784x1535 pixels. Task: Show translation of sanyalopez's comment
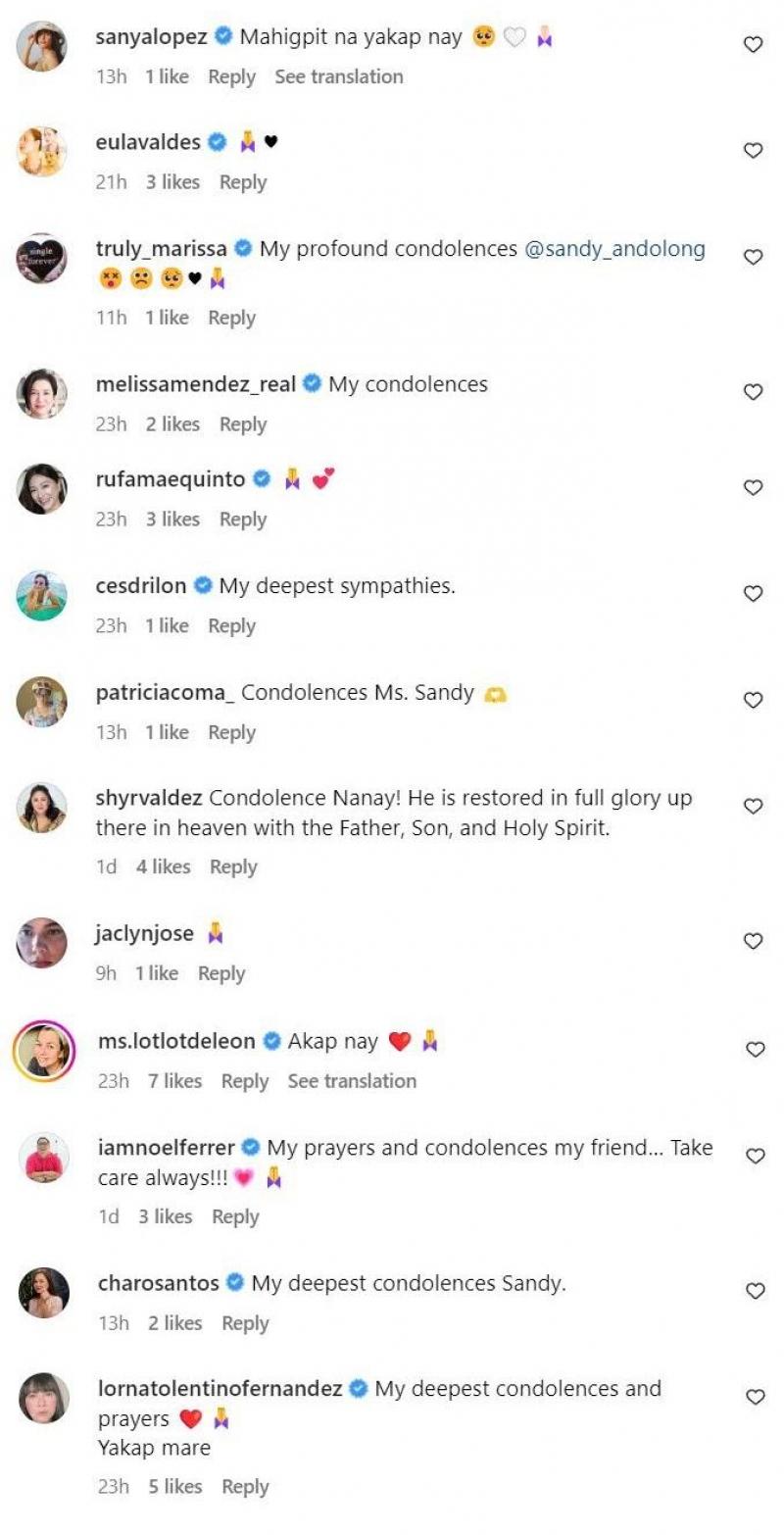338,76
